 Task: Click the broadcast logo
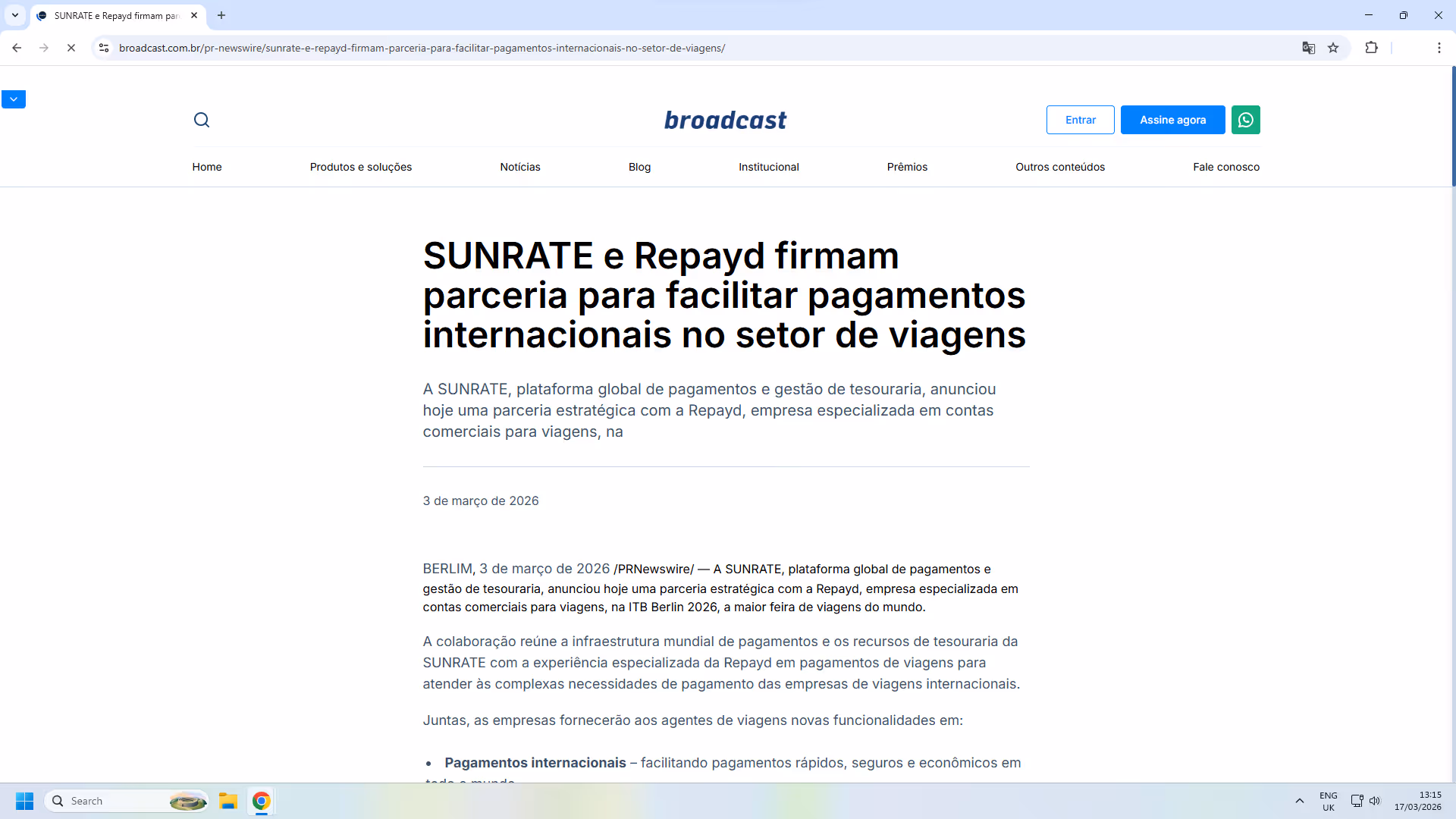pos(726,120)
